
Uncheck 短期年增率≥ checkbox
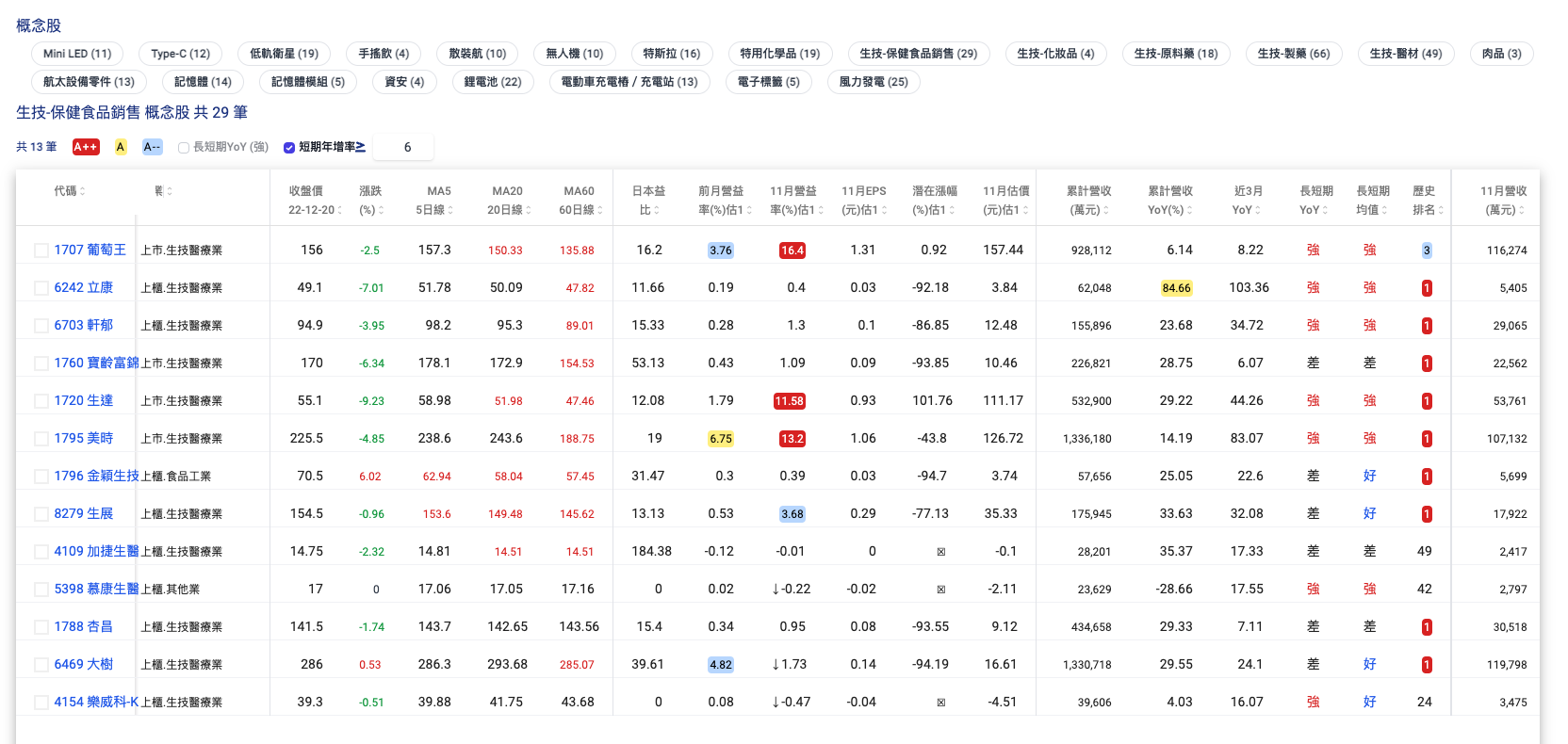(289, 148)
